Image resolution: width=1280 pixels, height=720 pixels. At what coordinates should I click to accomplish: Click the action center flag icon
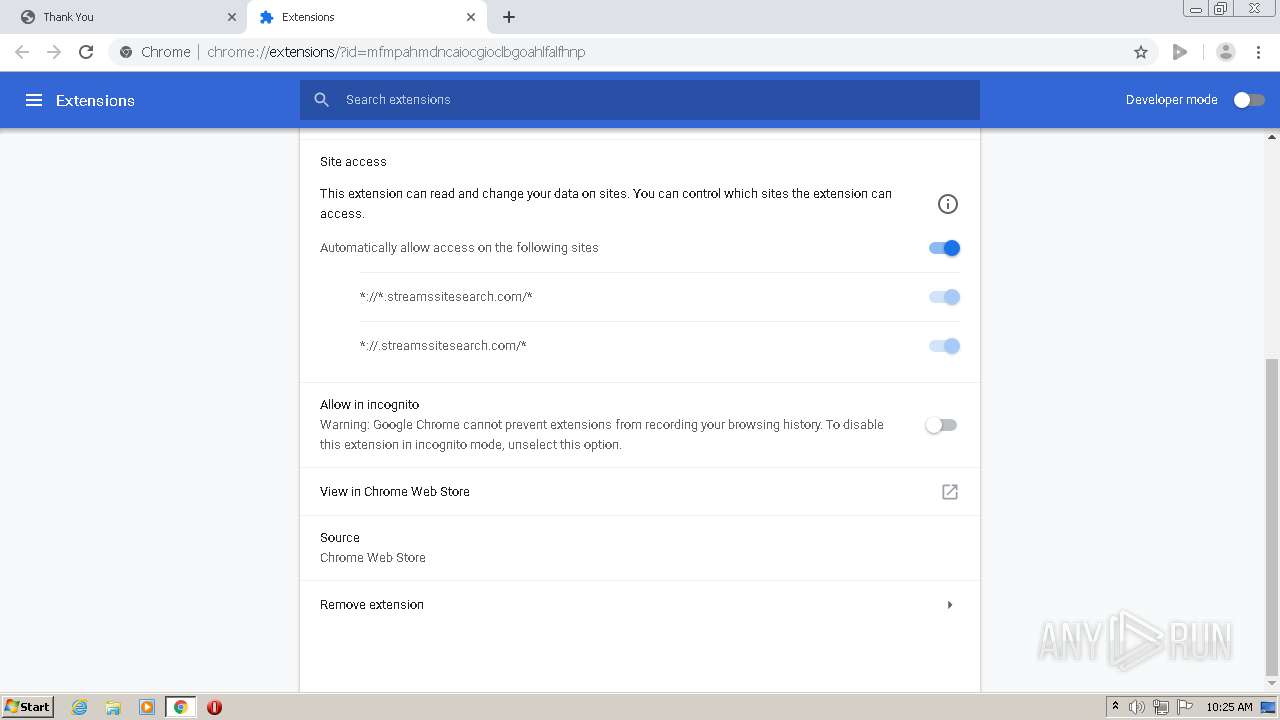click(x=1185, y=707)
